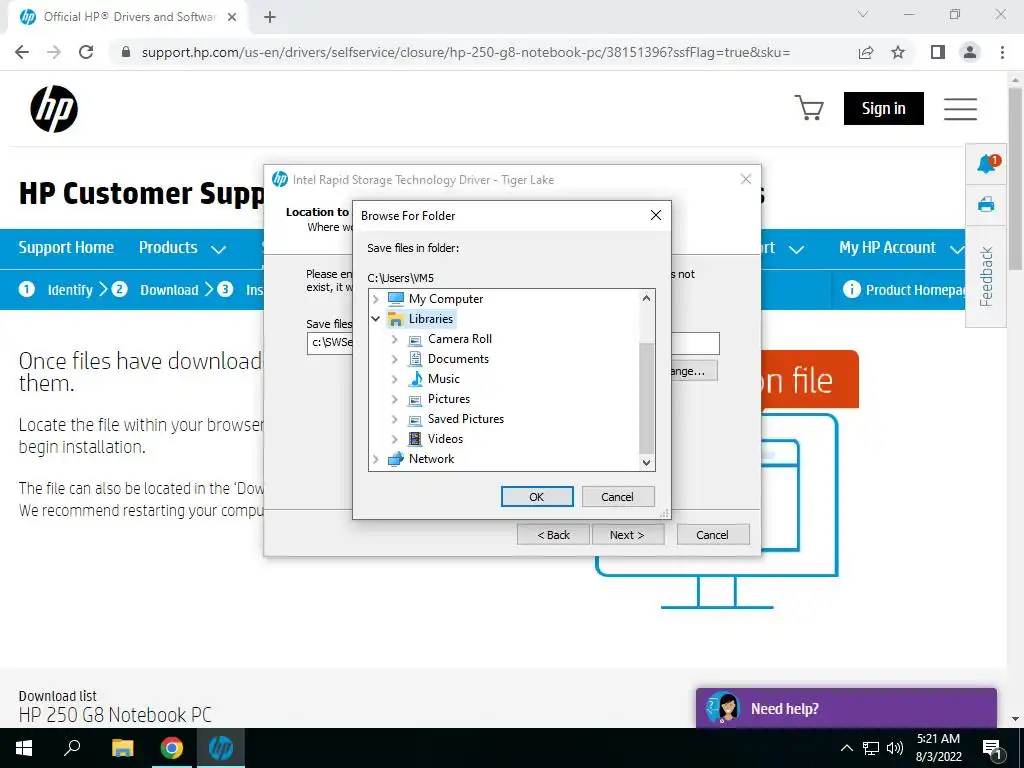Click the notification bell icon
The height and width of the screenshot is (768, 1024).
click(987, 163)
